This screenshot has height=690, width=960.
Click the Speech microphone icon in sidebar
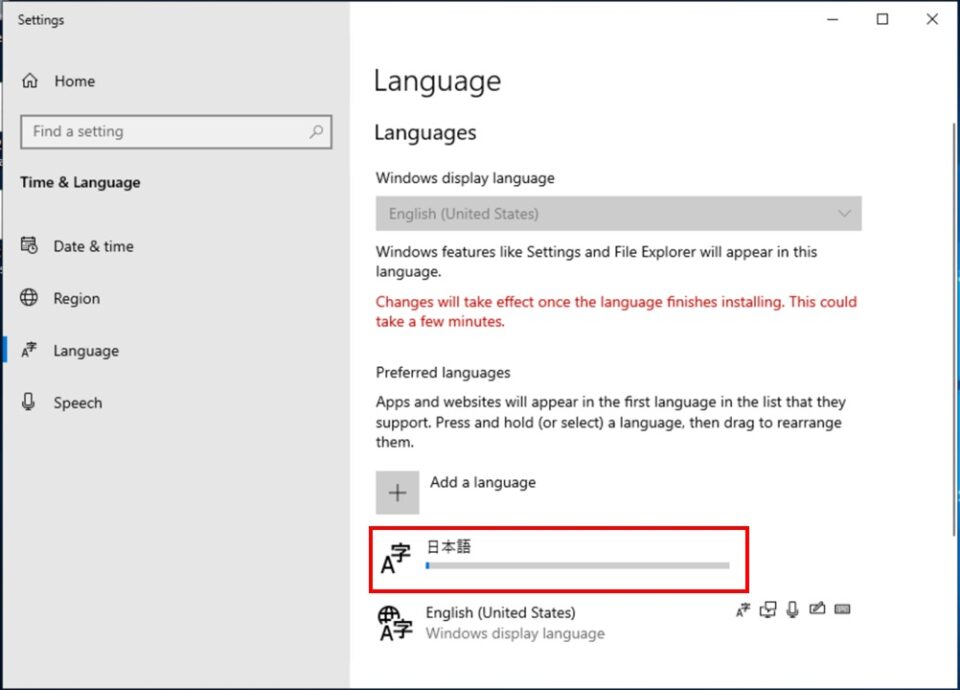point(30,402)
